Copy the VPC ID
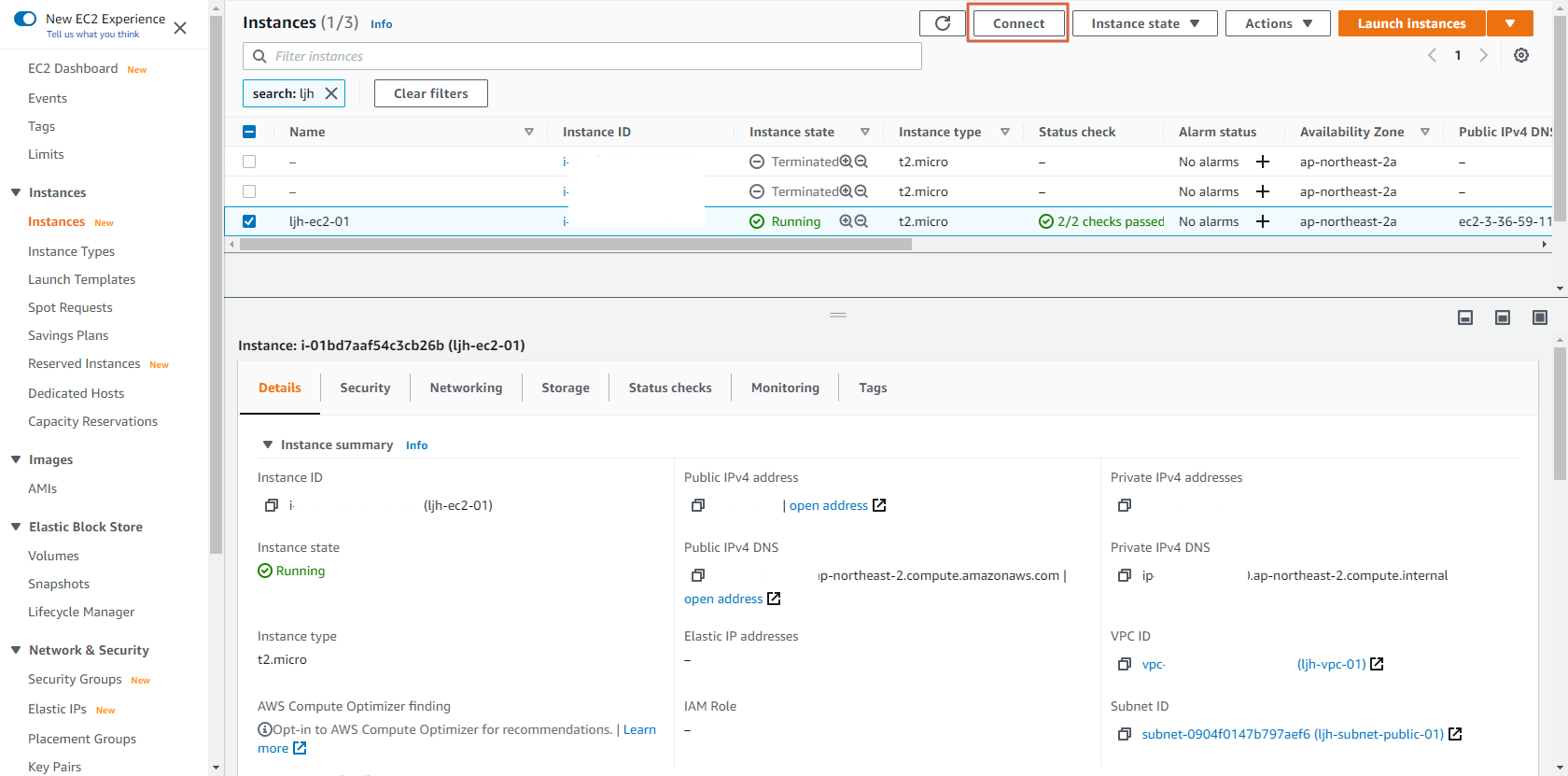Viewport: 1568px width, 776px height. click(x=1125, y=664)
